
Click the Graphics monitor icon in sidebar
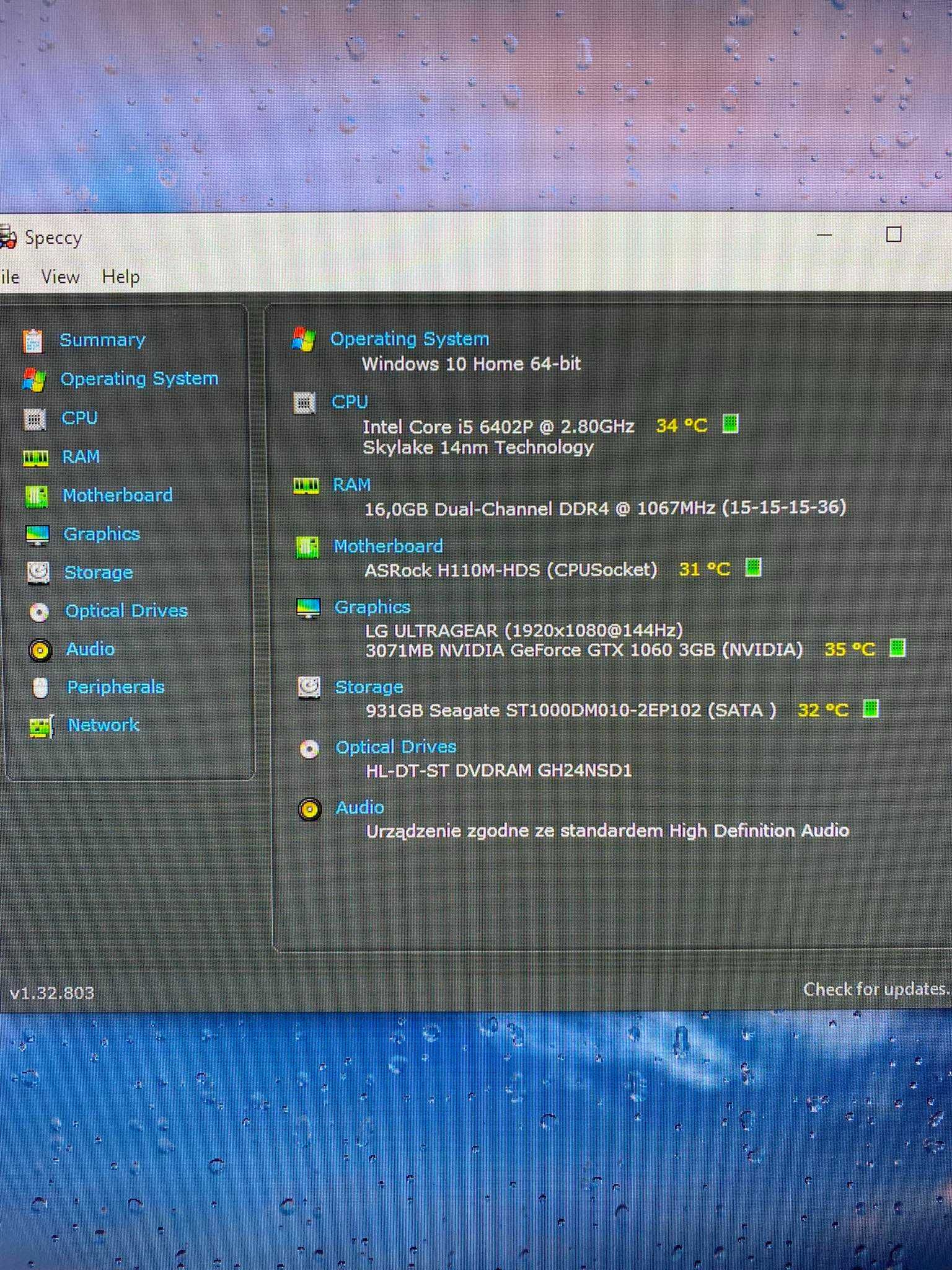click(x=37, y=535)
